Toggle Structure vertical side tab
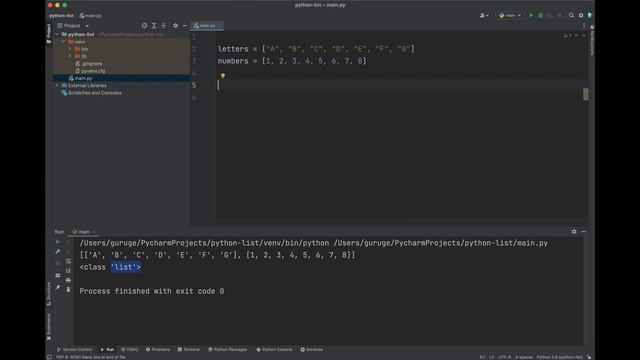The height and width of the screenshot is (360, 640). click(x=49, y=294)
